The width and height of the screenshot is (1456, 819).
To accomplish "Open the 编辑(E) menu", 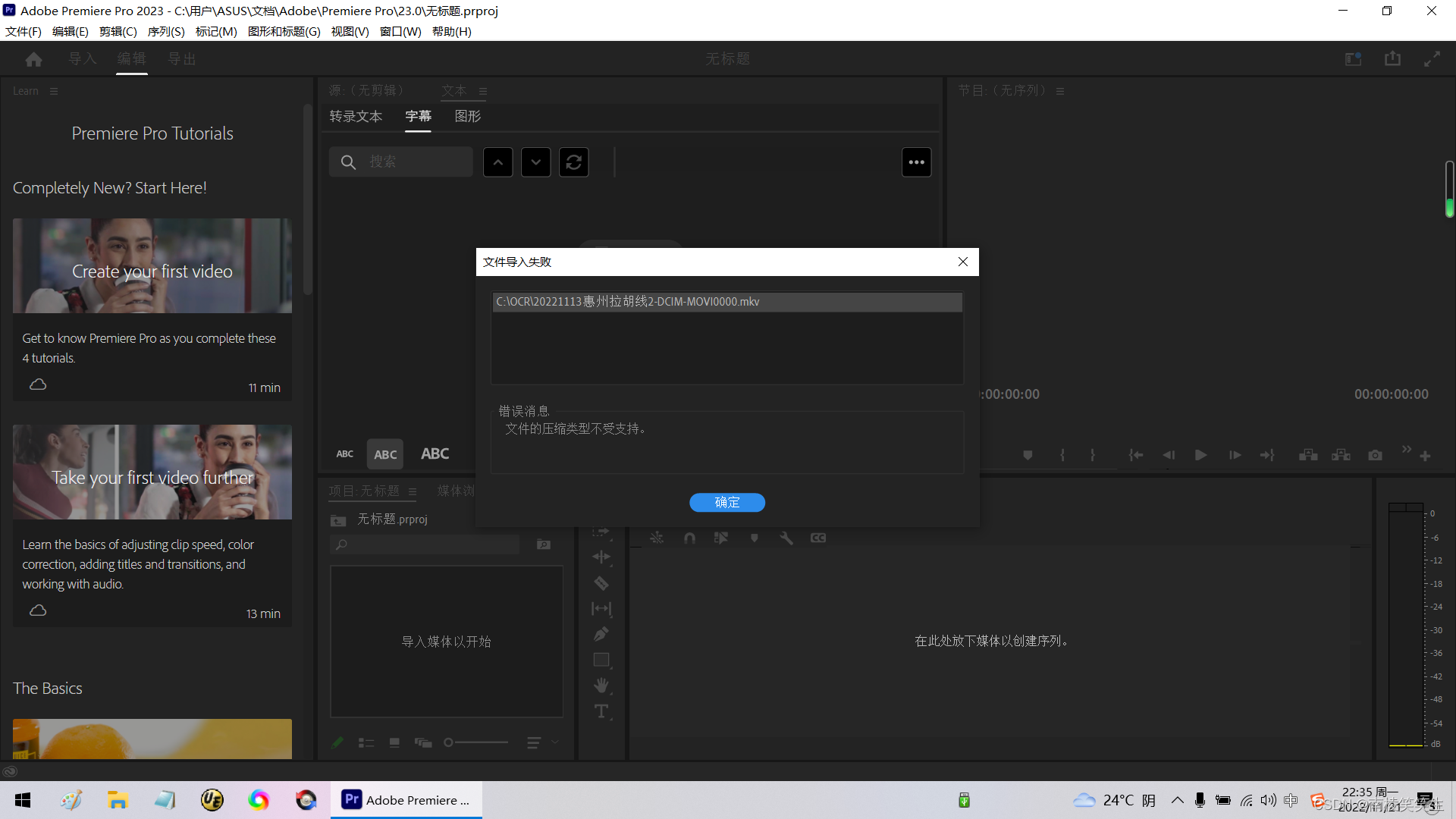I will click(x=71, y=31).
